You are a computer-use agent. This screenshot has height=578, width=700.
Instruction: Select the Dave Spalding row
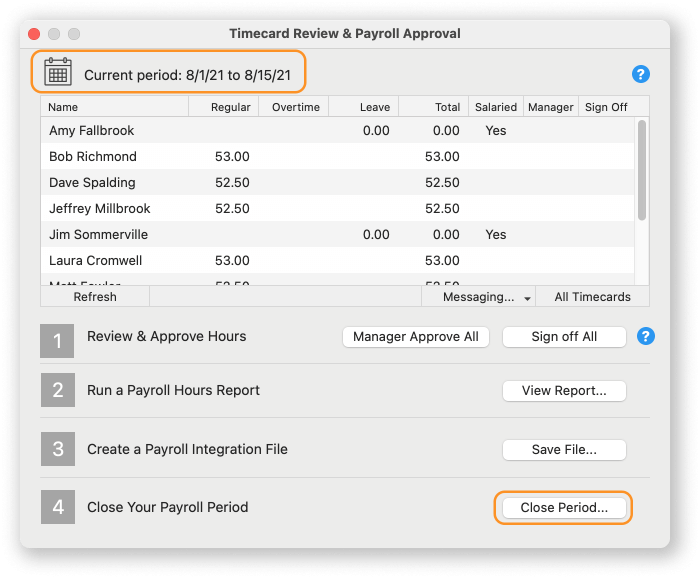click(x=338, y=182)
